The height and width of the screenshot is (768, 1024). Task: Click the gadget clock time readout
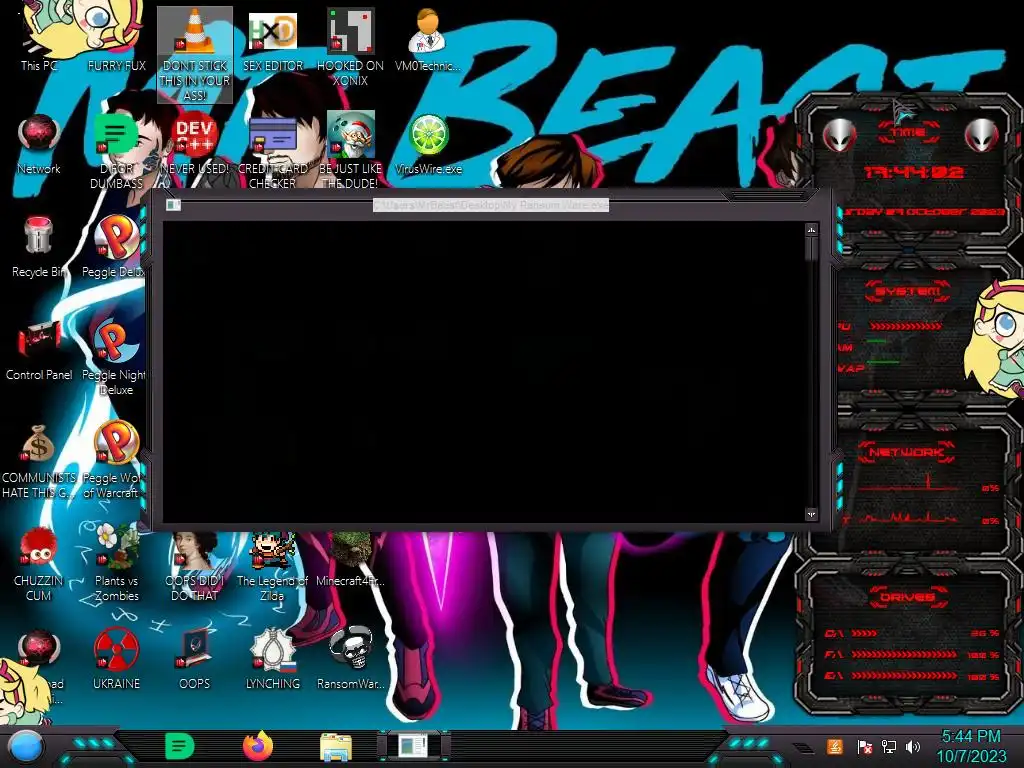914,172
